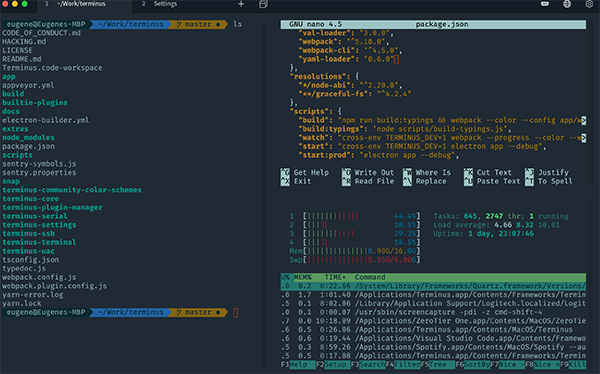Open F6 SortBy menu in htop
The height and width of the screenshot is (374, 600).
click(473, 364)
